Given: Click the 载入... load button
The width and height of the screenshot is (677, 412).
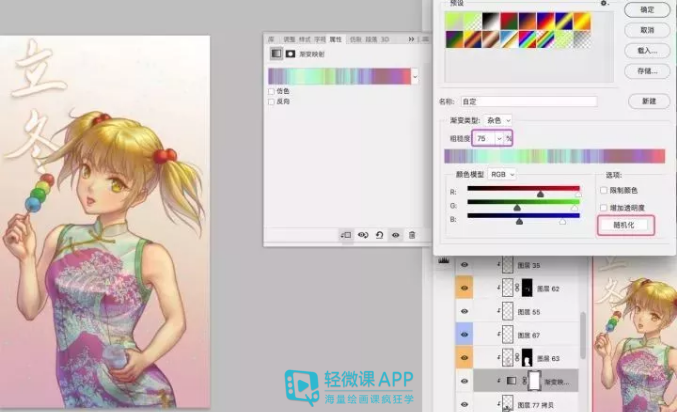Looking at the screenshot, I should point(647,51).
